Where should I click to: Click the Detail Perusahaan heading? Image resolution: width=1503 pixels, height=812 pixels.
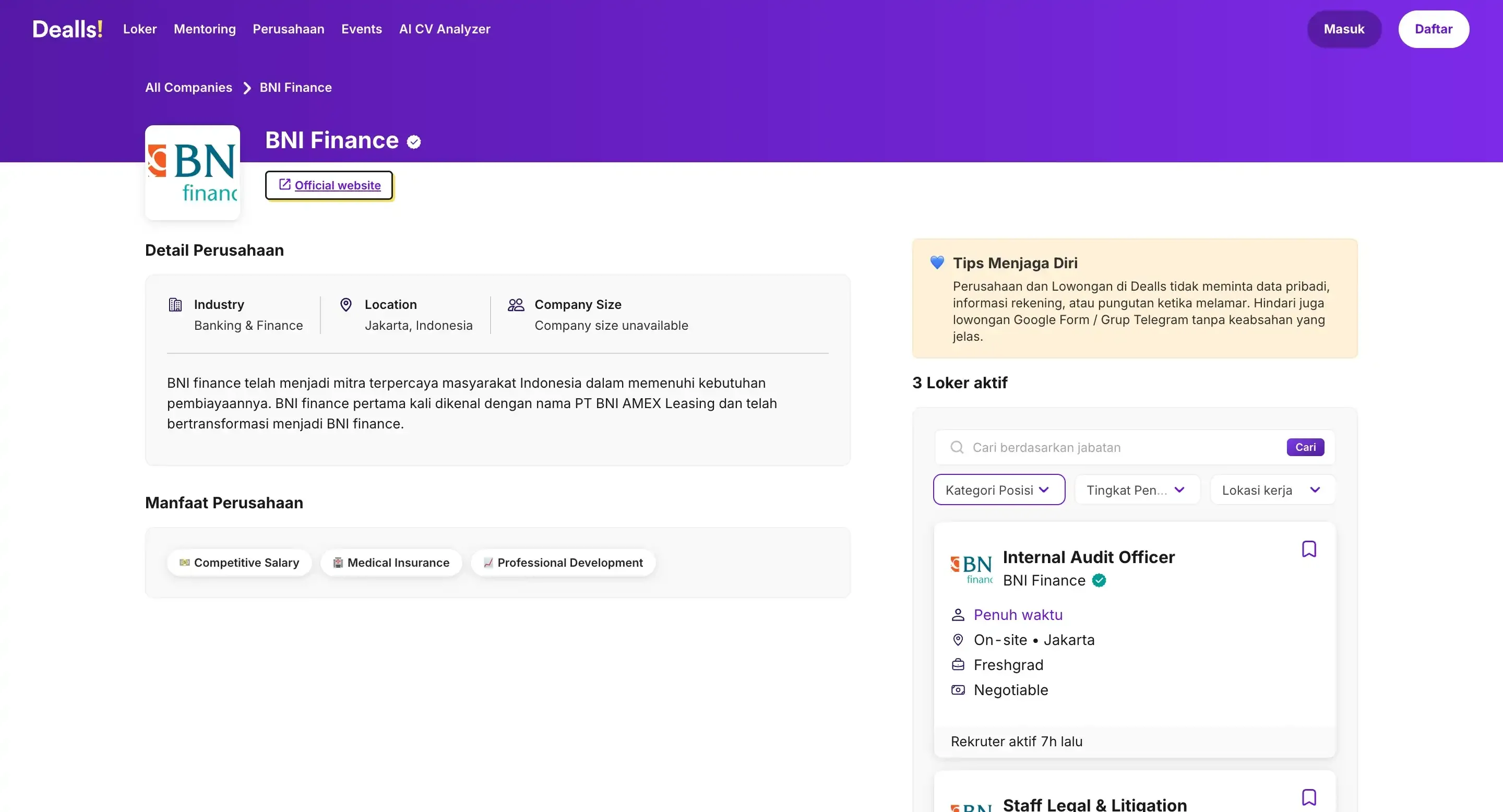coord(214,251)
